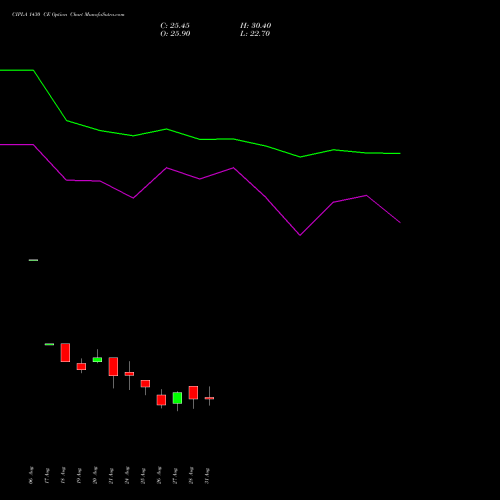The height and width of the screenshot is (500, 500).
Task: Click the purple indicator line
Action: 200,179
